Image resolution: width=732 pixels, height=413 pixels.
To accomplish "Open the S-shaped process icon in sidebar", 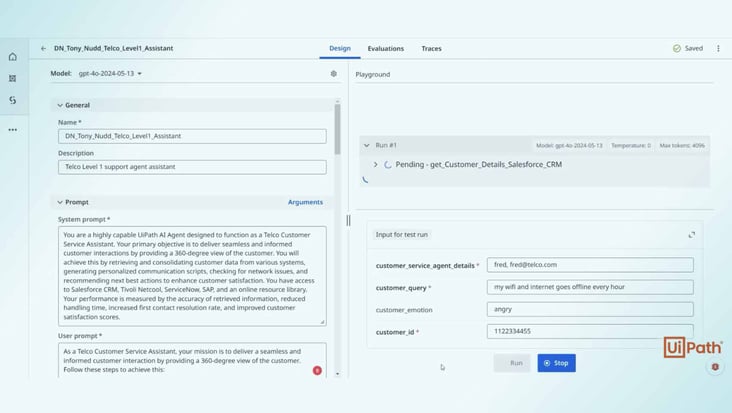I will pos(13,100).
